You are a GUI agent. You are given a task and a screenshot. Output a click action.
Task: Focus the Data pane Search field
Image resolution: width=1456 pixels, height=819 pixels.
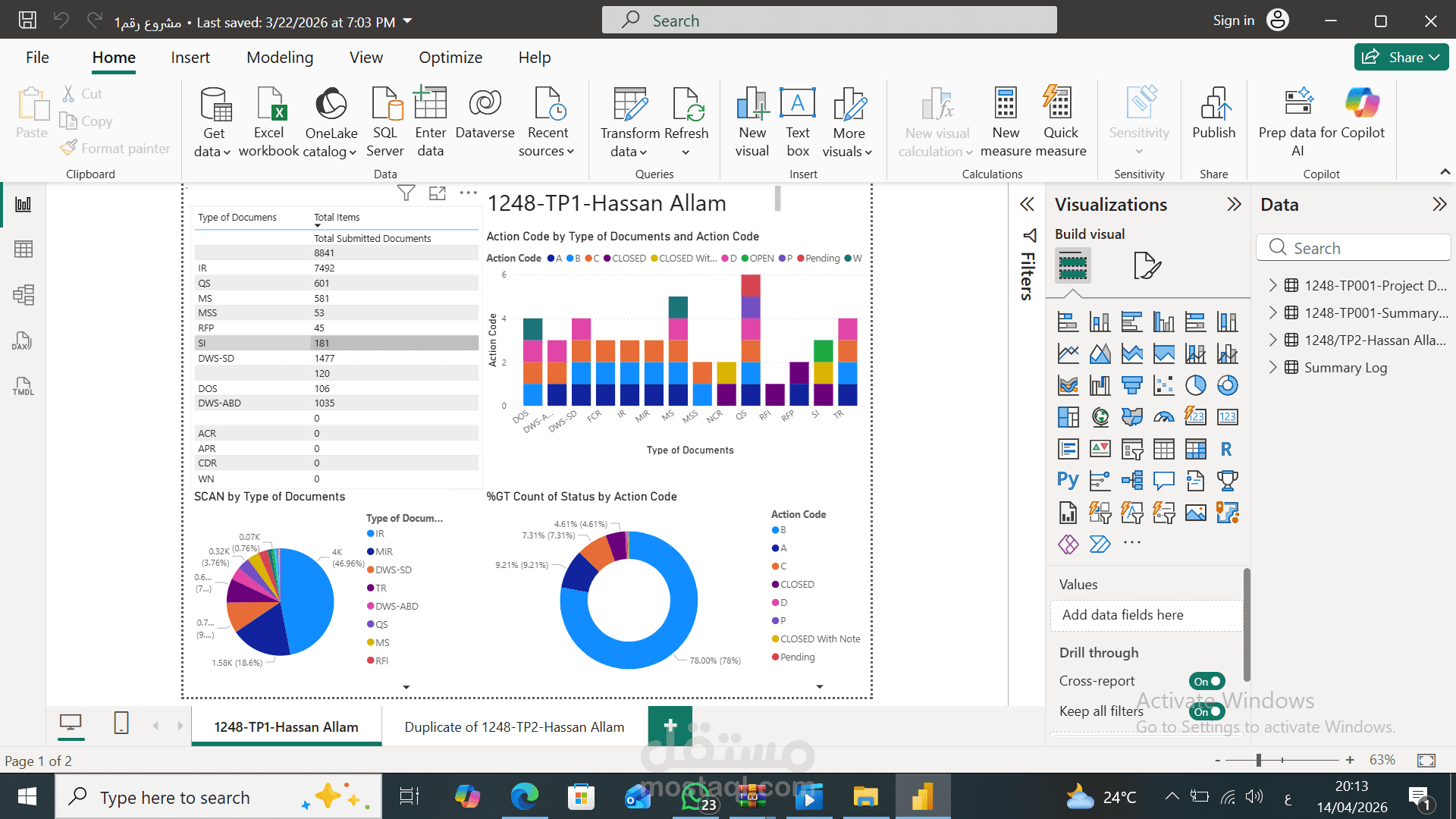[1354, 248]
